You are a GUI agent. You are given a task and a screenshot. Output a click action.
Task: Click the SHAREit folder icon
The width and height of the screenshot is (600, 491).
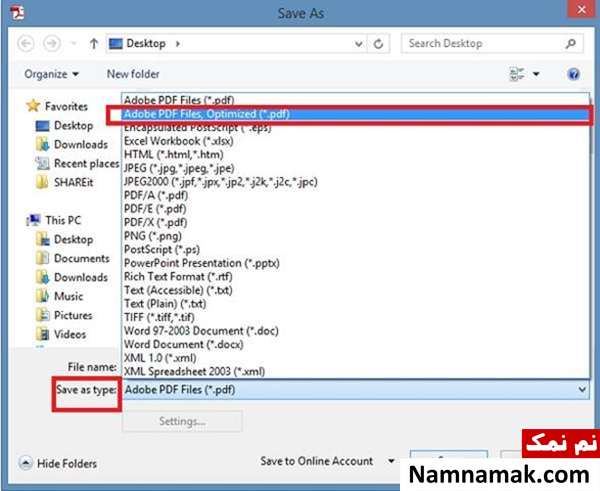tap(42, 182)
